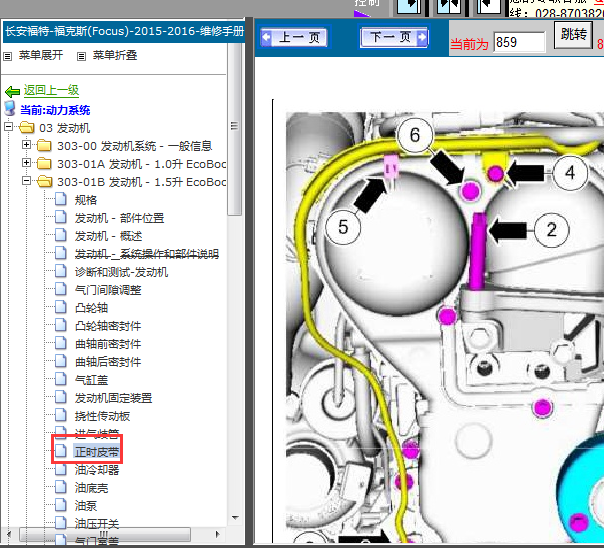The width and height of the screenshot is (604, 548).
Task: Click the 当前:动力系统 computer icon
Action: (10, 109)
